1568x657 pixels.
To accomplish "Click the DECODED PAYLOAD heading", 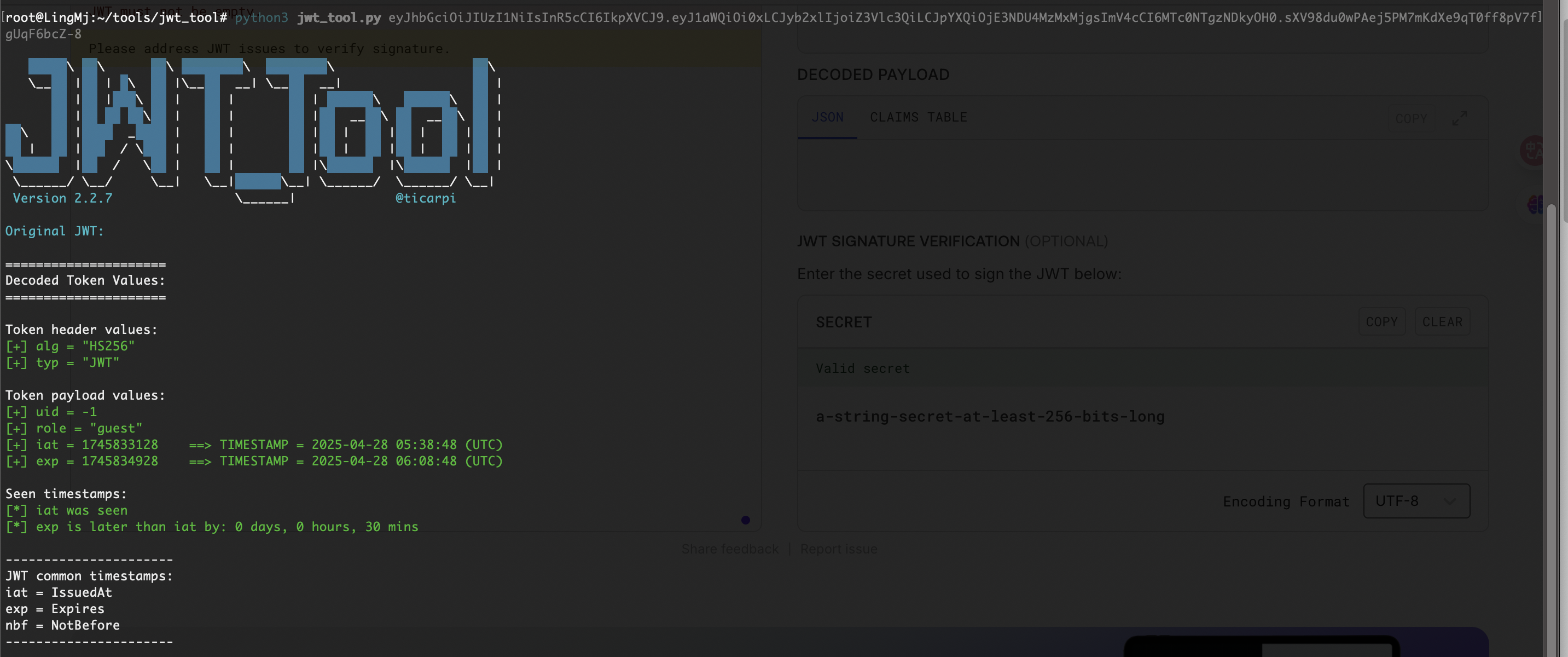I will 873,74.
